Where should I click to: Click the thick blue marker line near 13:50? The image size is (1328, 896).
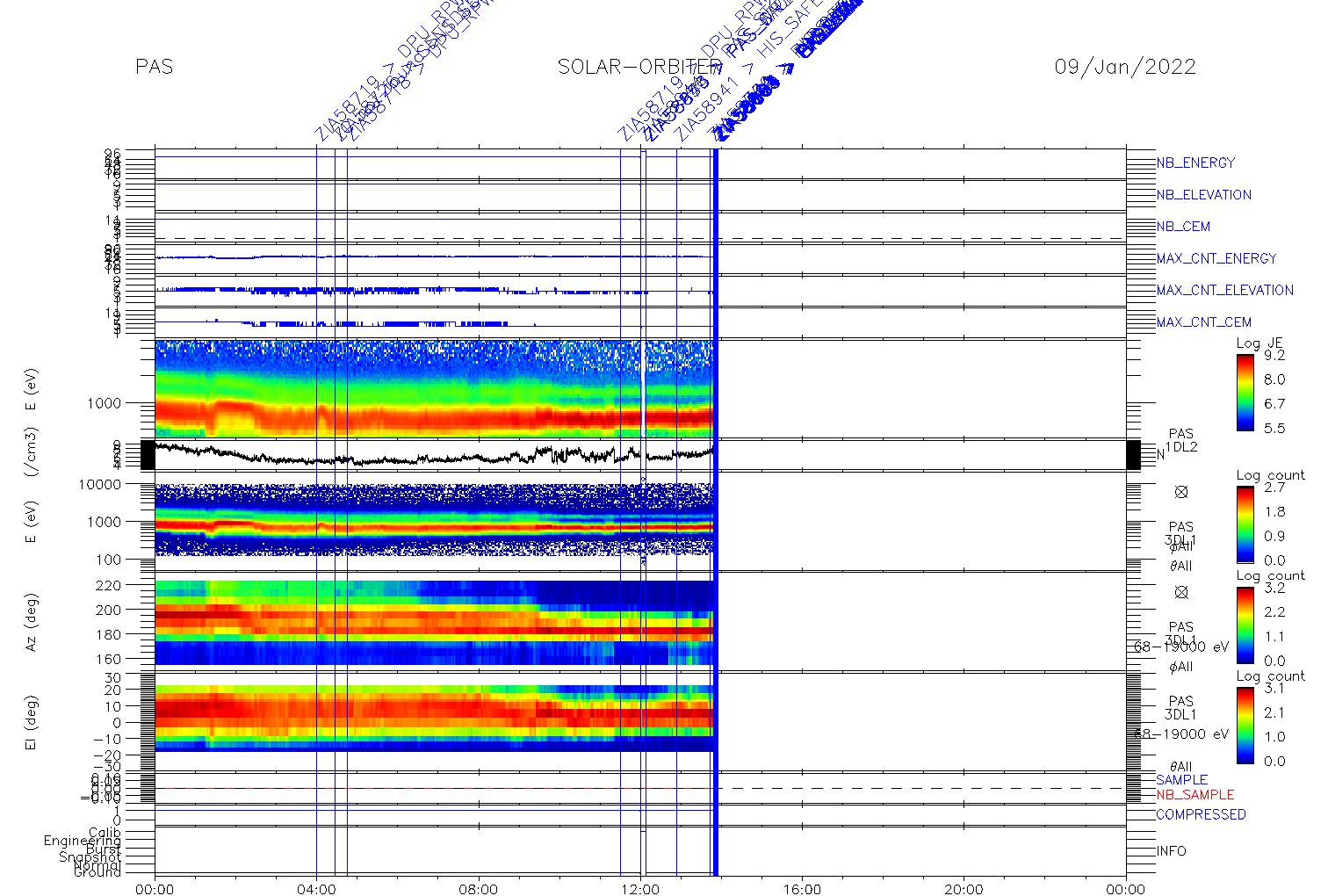tap(716, 514)
